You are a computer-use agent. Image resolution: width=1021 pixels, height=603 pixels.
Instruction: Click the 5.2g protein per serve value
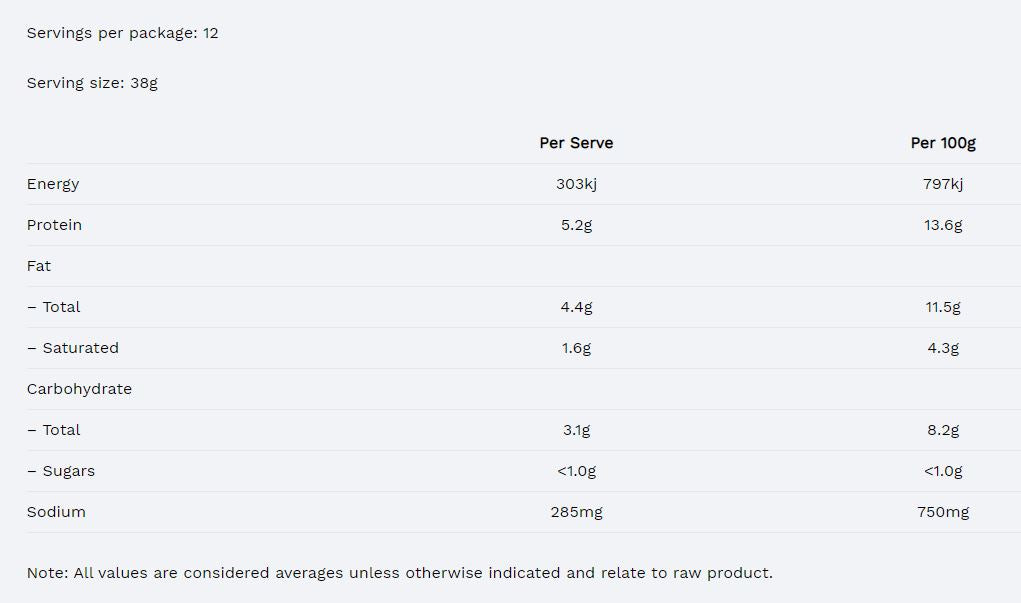tap(576, 225)
